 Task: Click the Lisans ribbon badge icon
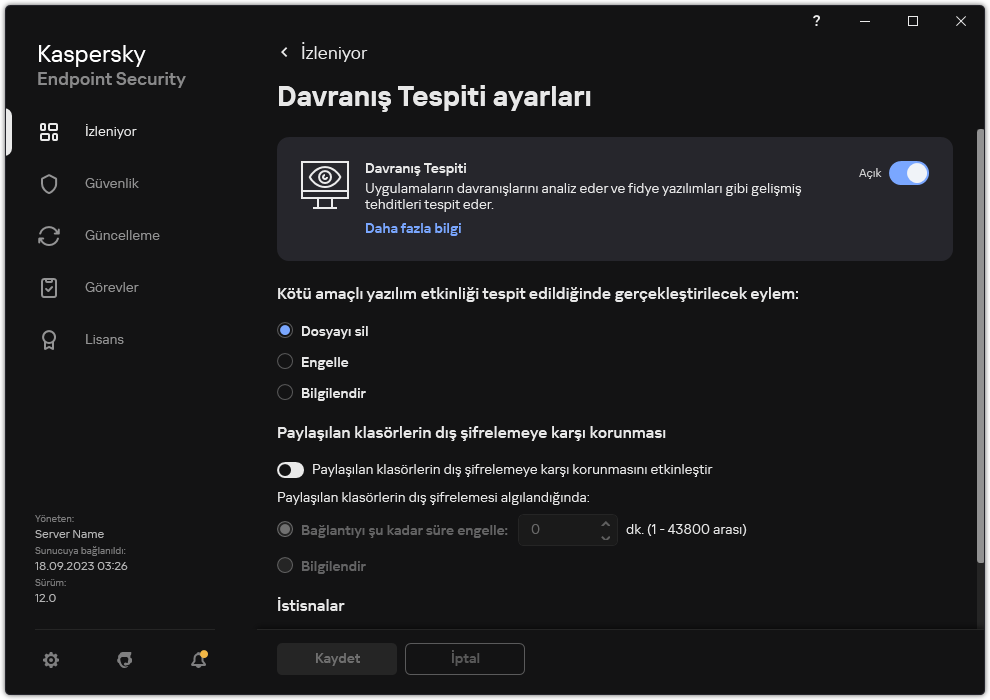click(49, 340)
